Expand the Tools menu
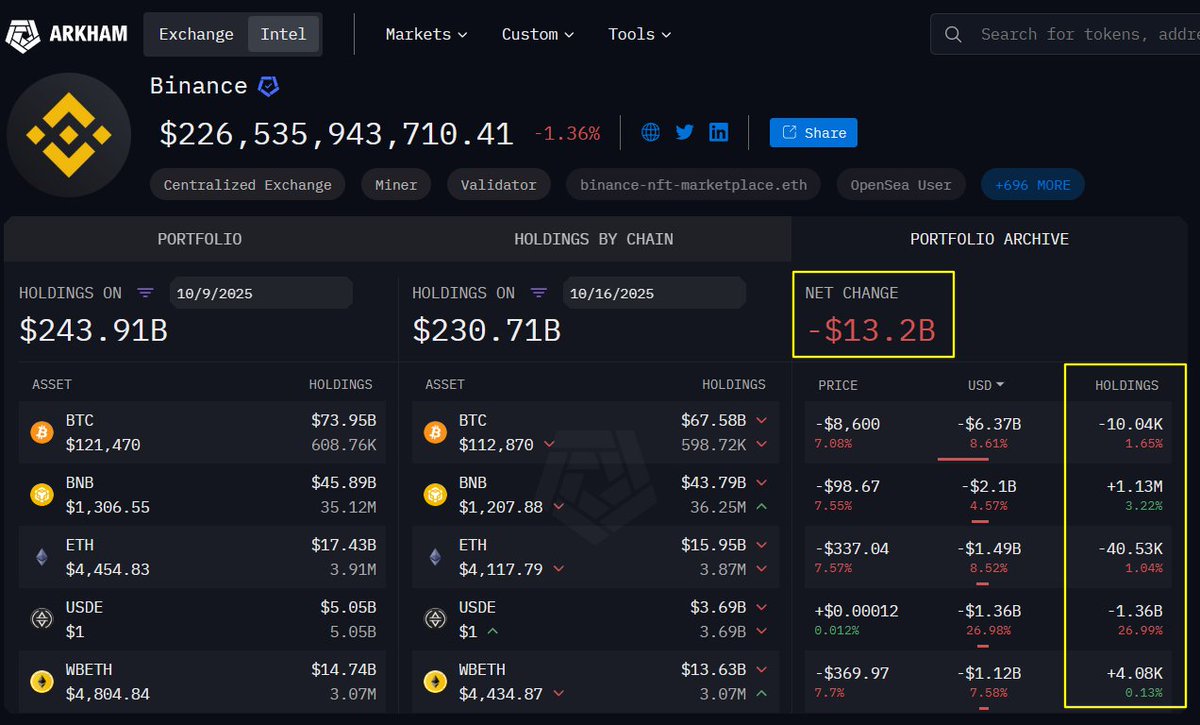This screenshot has width=1200, height=725. click(x=639, y=34)
